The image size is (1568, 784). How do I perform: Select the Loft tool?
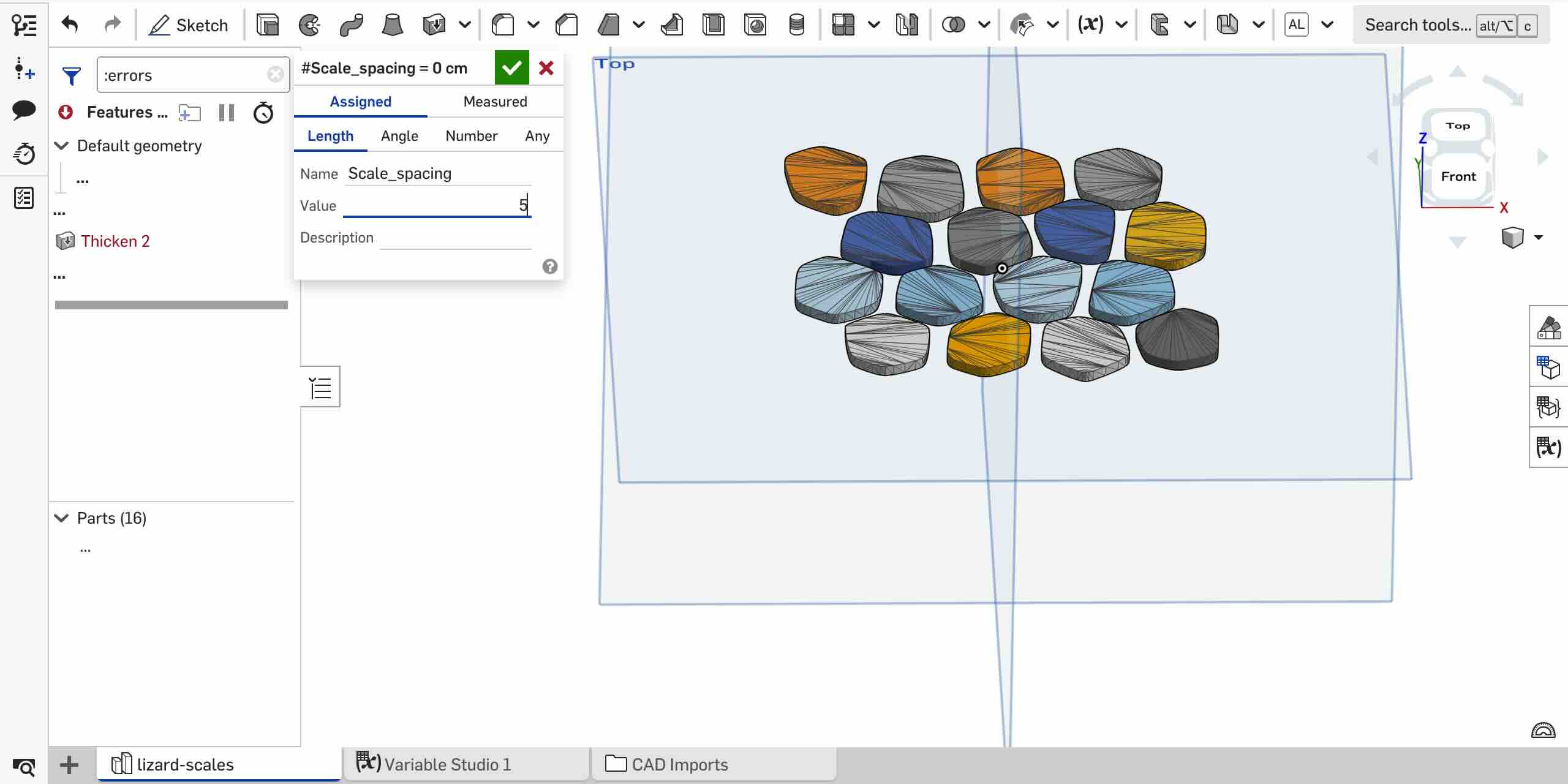[392, 25]
